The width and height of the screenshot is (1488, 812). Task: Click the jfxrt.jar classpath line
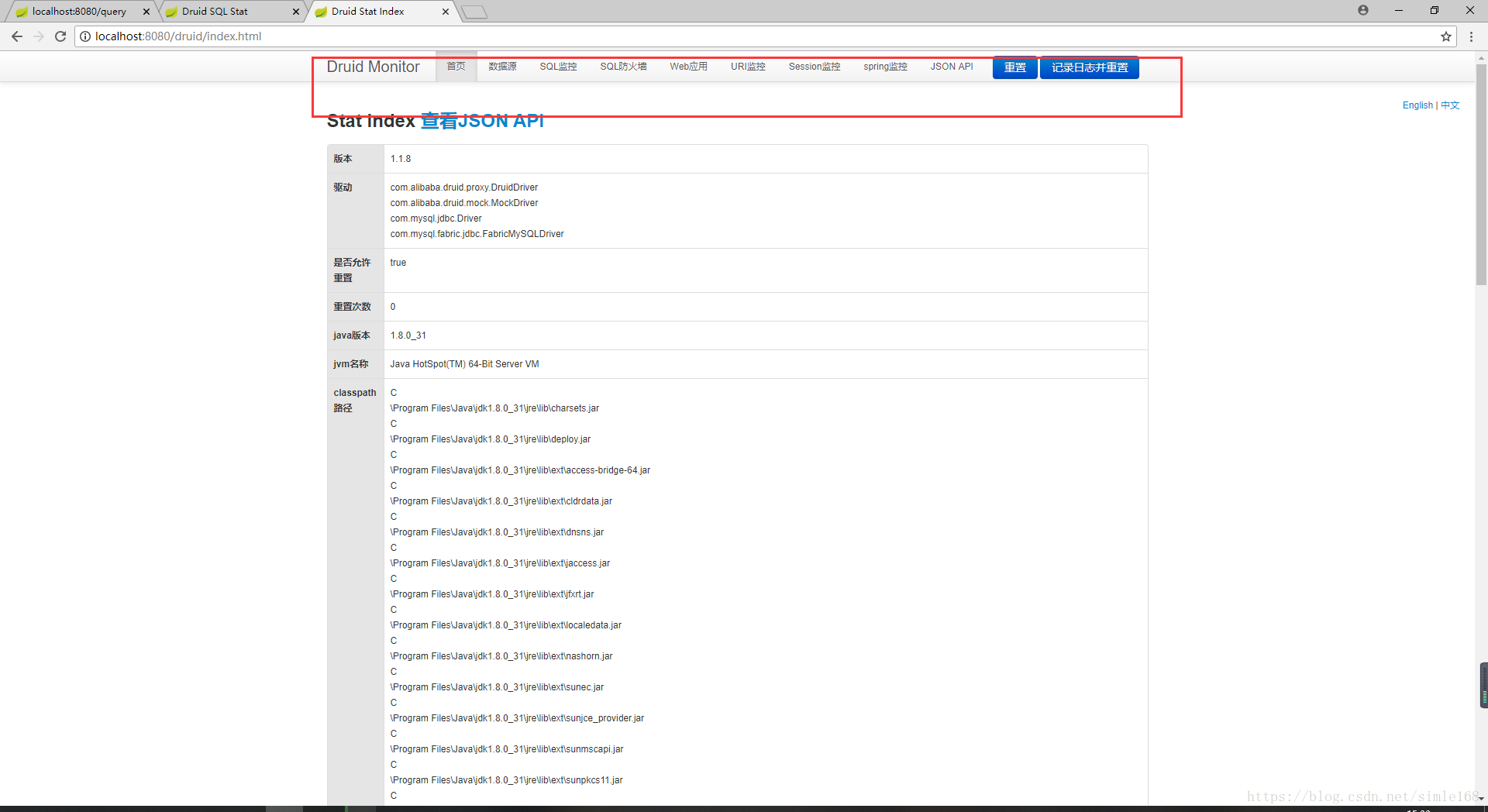click(492, 594)
